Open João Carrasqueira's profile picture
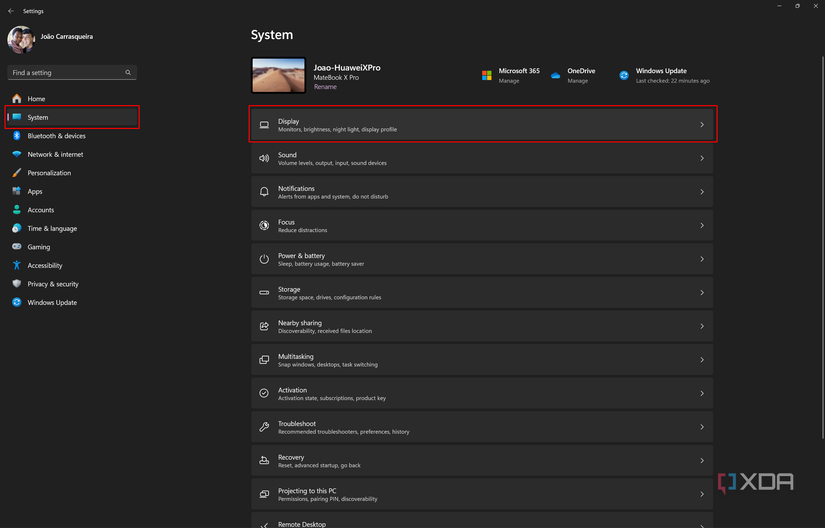The image size is (825, 528). pyautogui.click(x=21, y=39)
